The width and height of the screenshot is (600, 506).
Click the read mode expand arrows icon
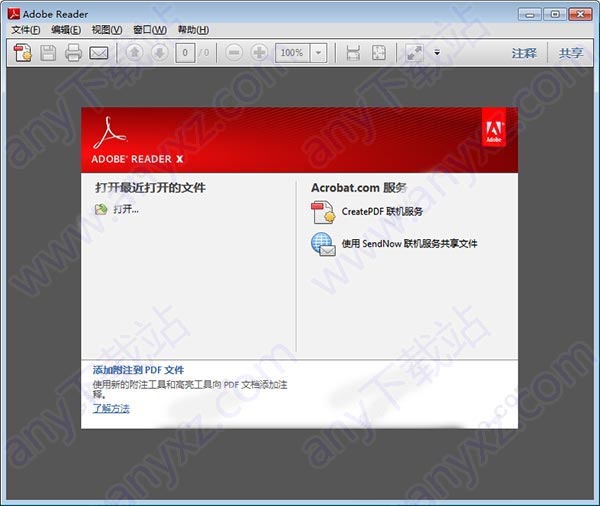(414, 52)
